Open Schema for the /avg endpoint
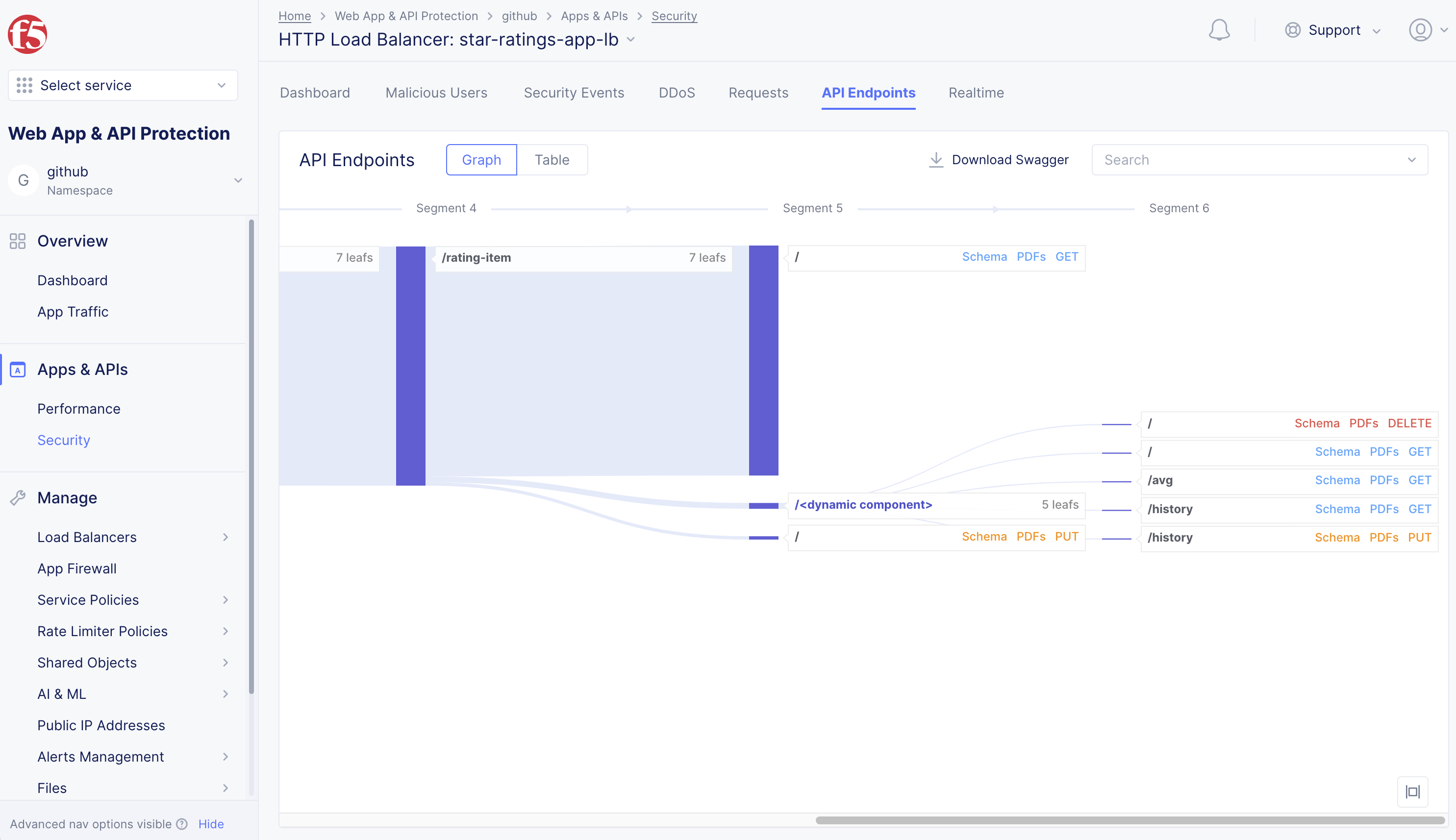The height and width of the screenshot is (840, 1456). click(x=1336, y=480)
